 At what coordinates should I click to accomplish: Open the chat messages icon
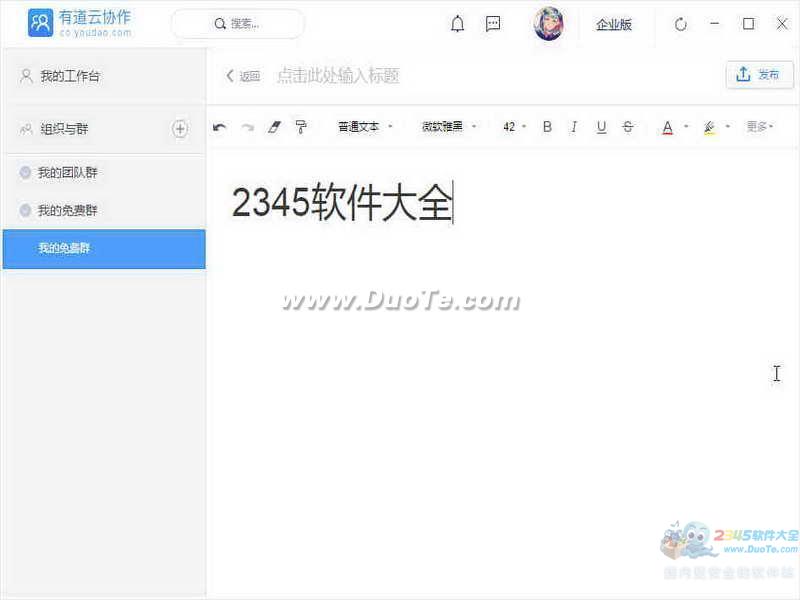tap(493, 24)
